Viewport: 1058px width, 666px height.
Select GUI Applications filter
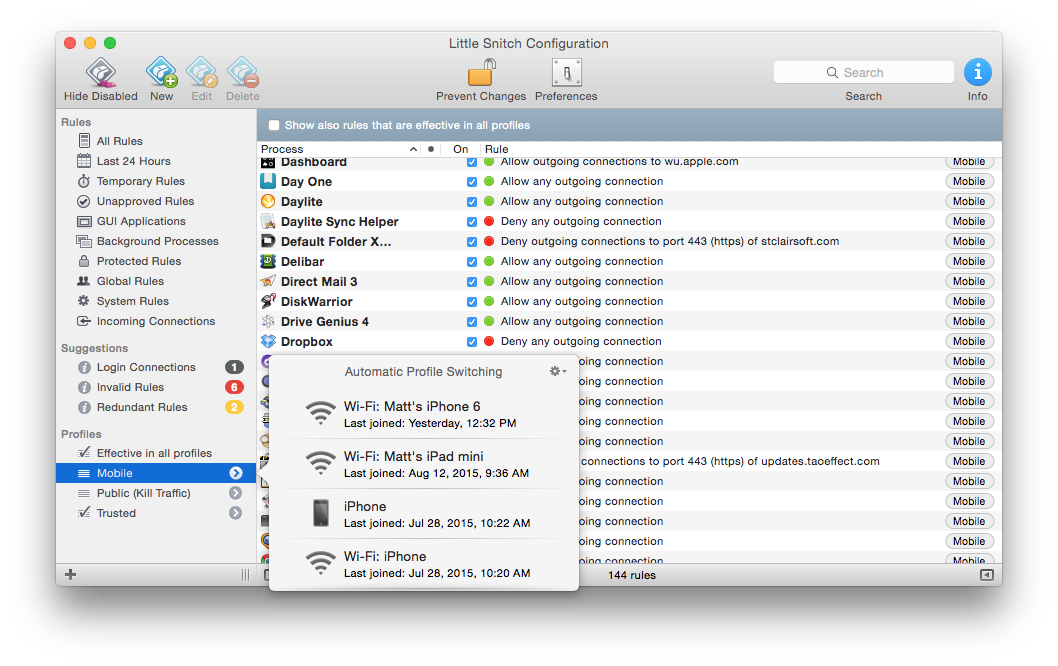pos(141,221)
